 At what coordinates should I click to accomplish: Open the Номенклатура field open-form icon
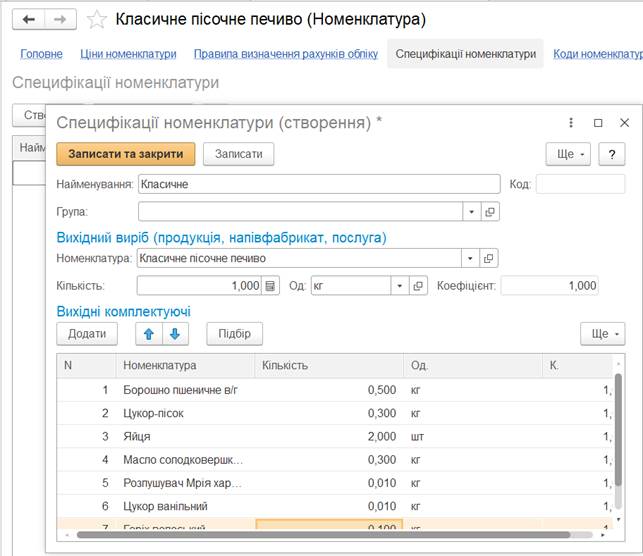[490, 258]
